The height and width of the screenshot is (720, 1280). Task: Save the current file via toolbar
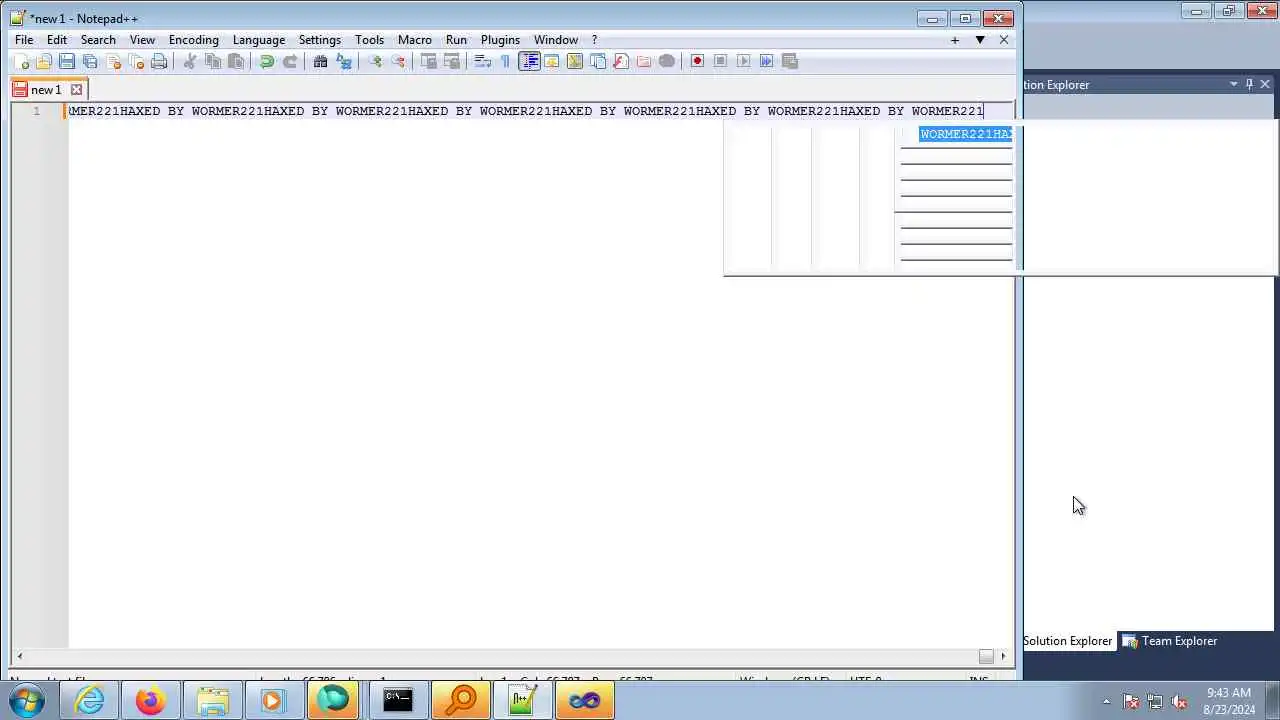click(67, 61)
